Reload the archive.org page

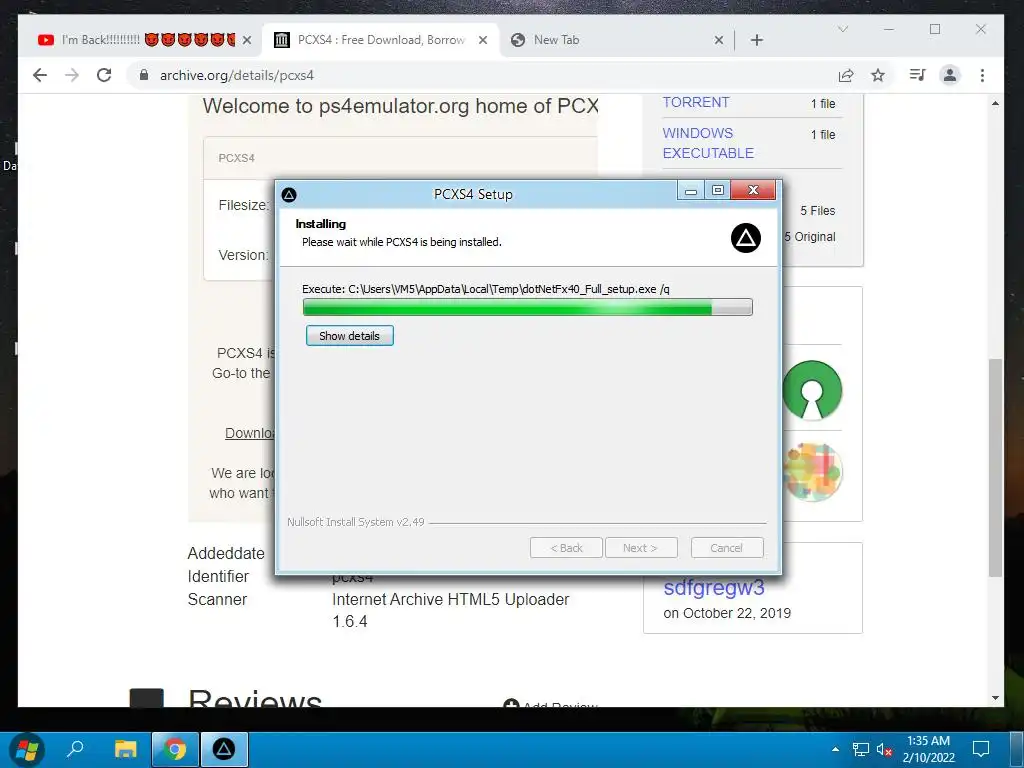point(104,75)
